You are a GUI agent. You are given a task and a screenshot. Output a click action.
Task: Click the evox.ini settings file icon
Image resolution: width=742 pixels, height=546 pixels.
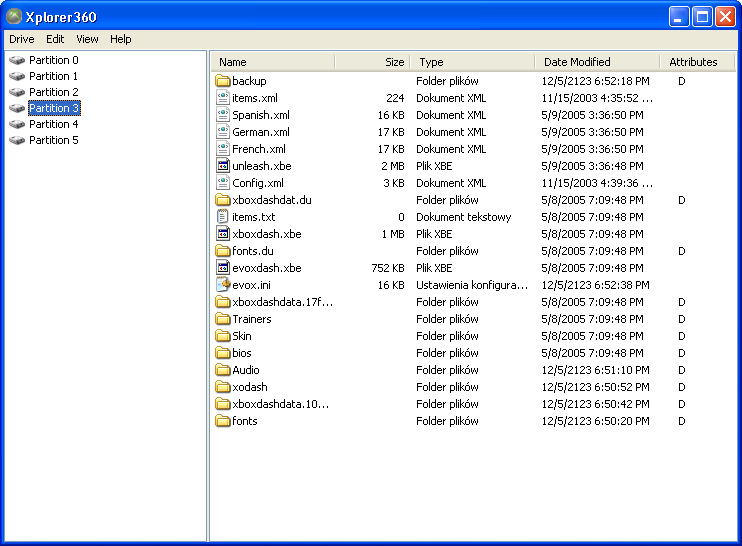222,285
